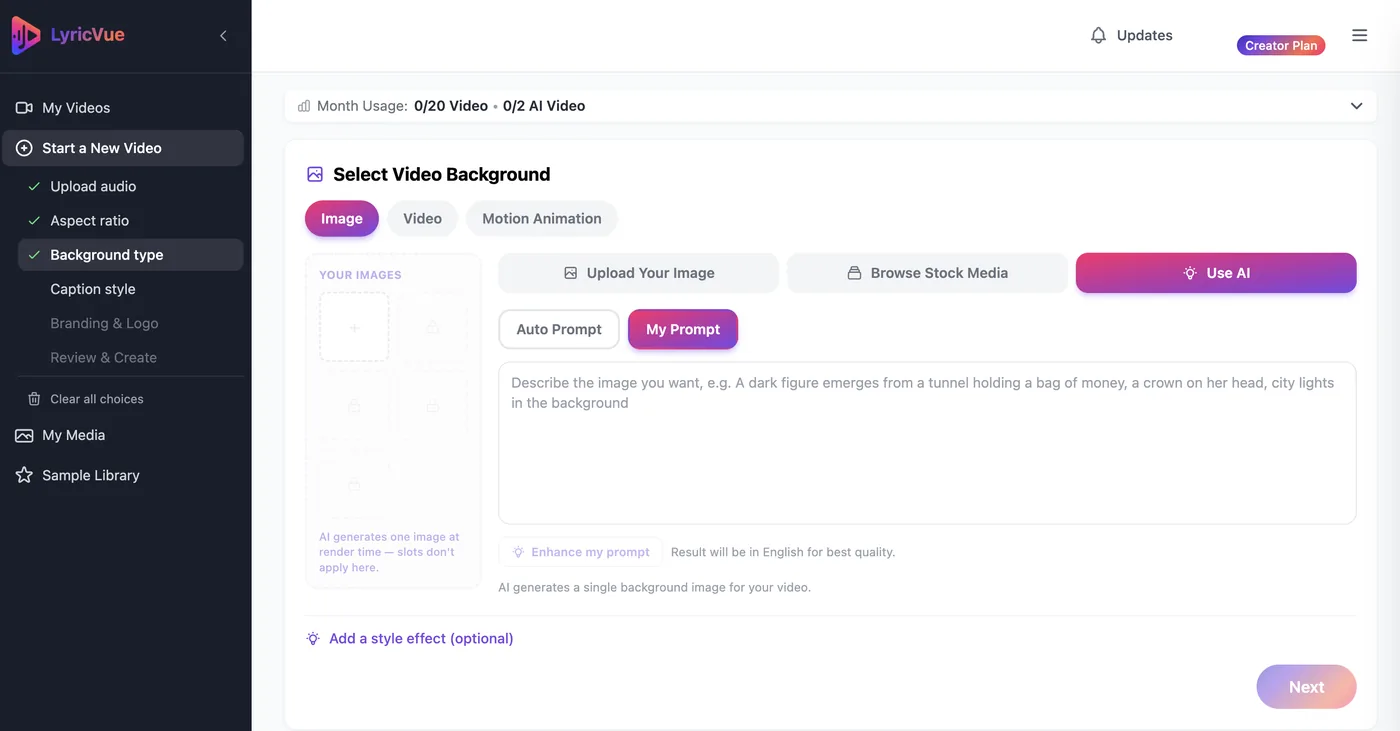Click the Sample Library star icon
Screen dimensions: 1400x731
click(24, 475)
